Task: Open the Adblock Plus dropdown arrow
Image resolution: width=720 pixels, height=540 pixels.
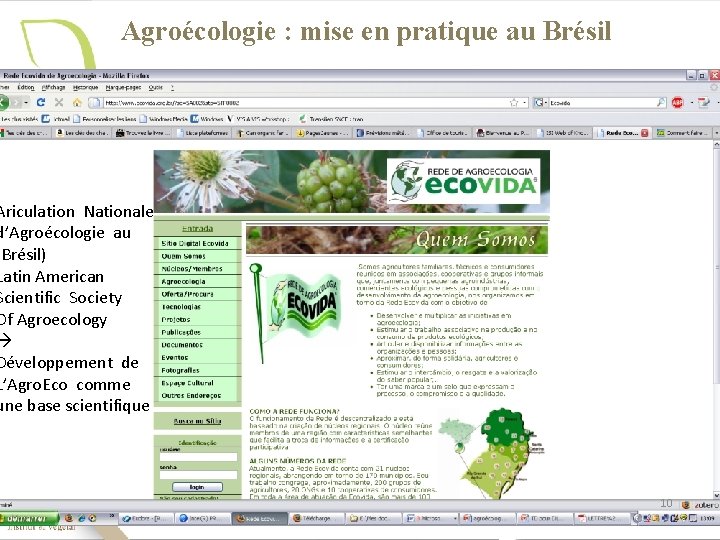Action: (691, 103)
